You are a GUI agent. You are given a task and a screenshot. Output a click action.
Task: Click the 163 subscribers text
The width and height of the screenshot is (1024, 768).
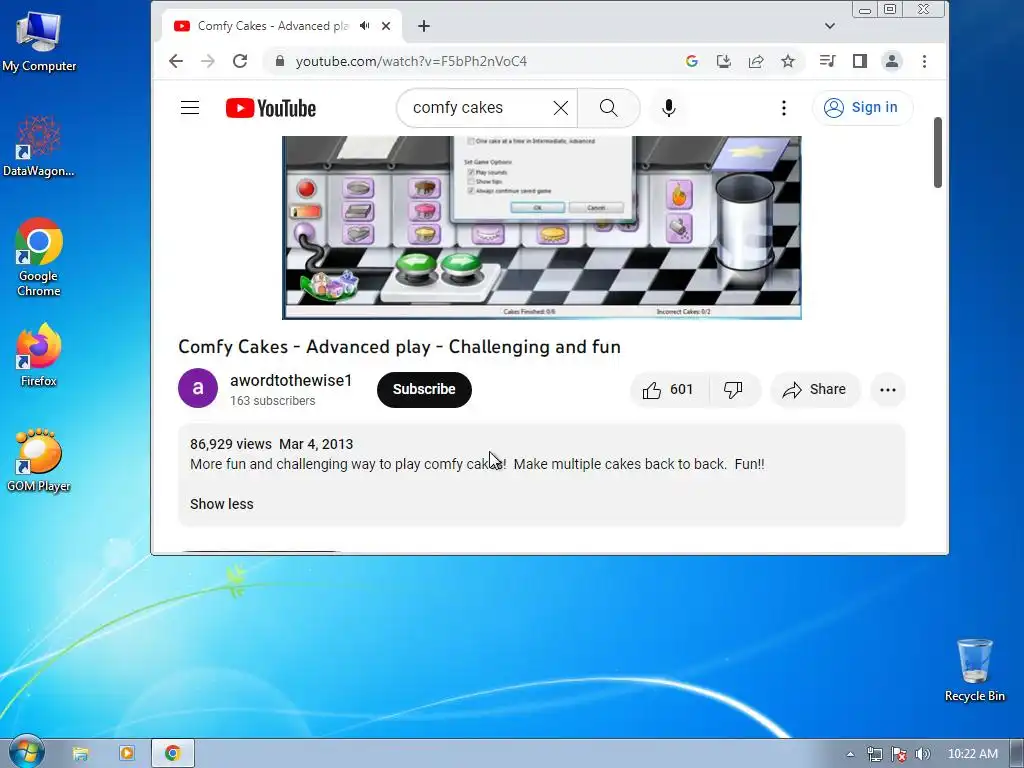coord(272,401)
